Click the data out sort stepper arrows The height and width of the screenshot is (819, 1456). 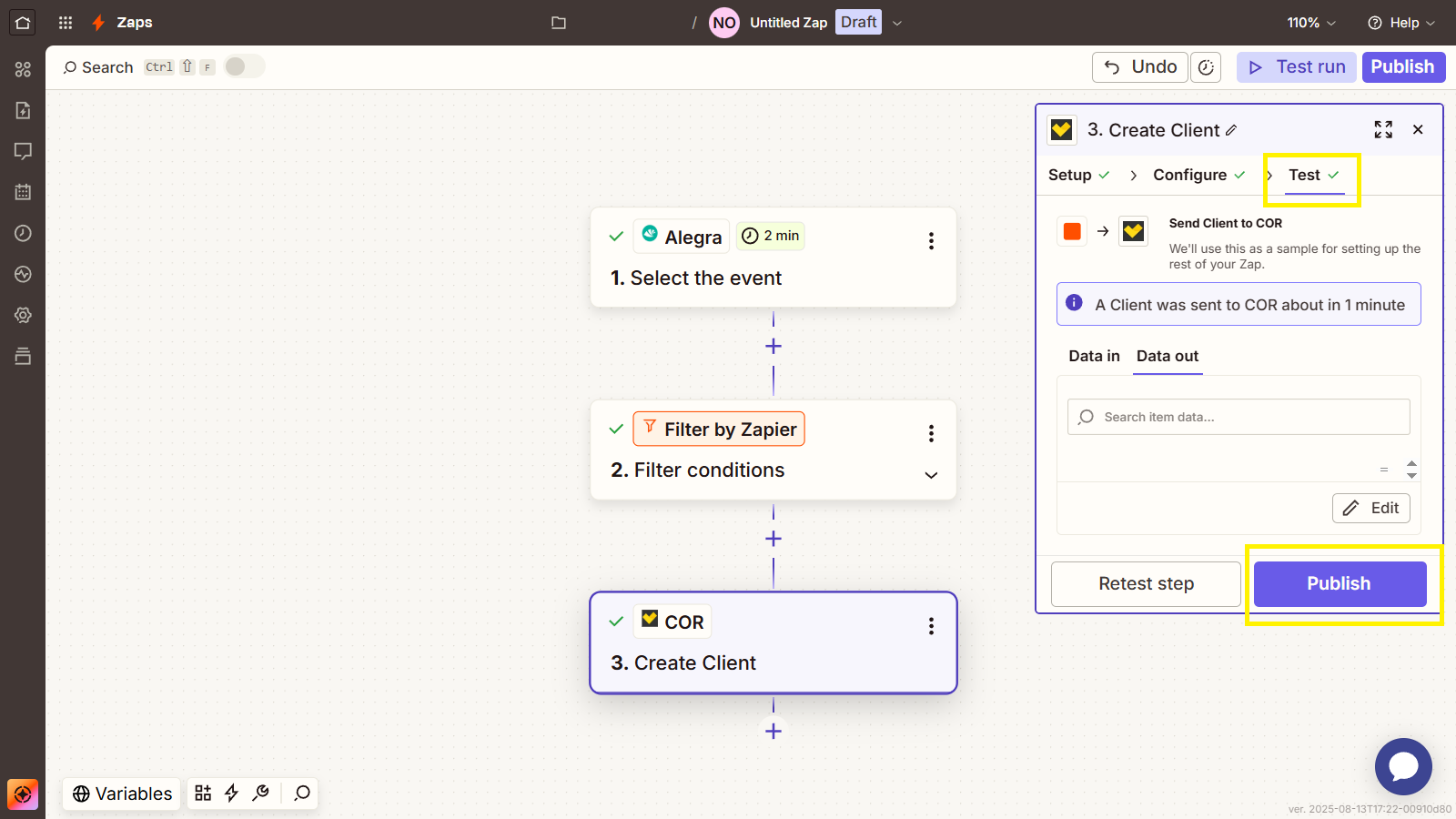[1411, 470]
